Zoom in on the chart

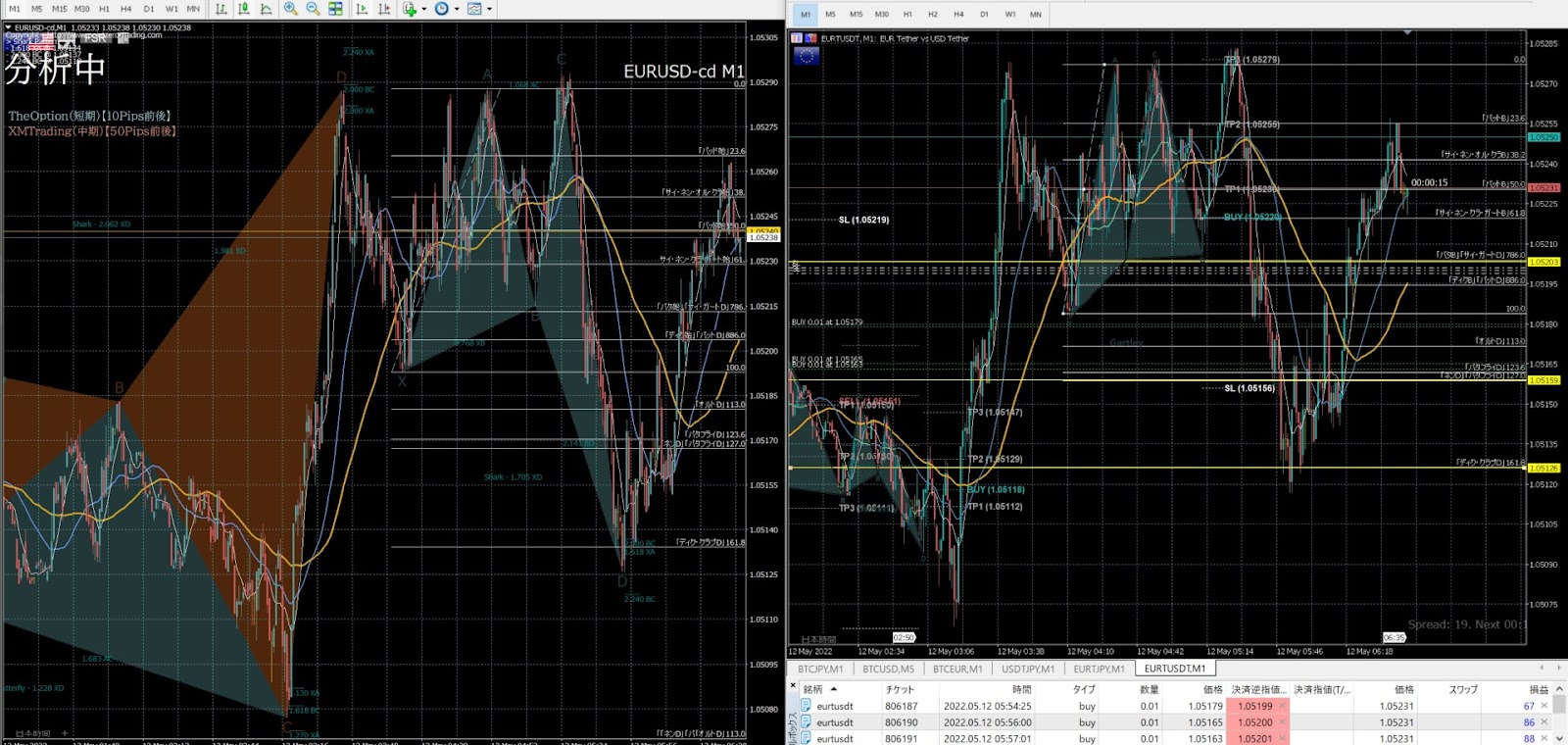coord(291,9)
